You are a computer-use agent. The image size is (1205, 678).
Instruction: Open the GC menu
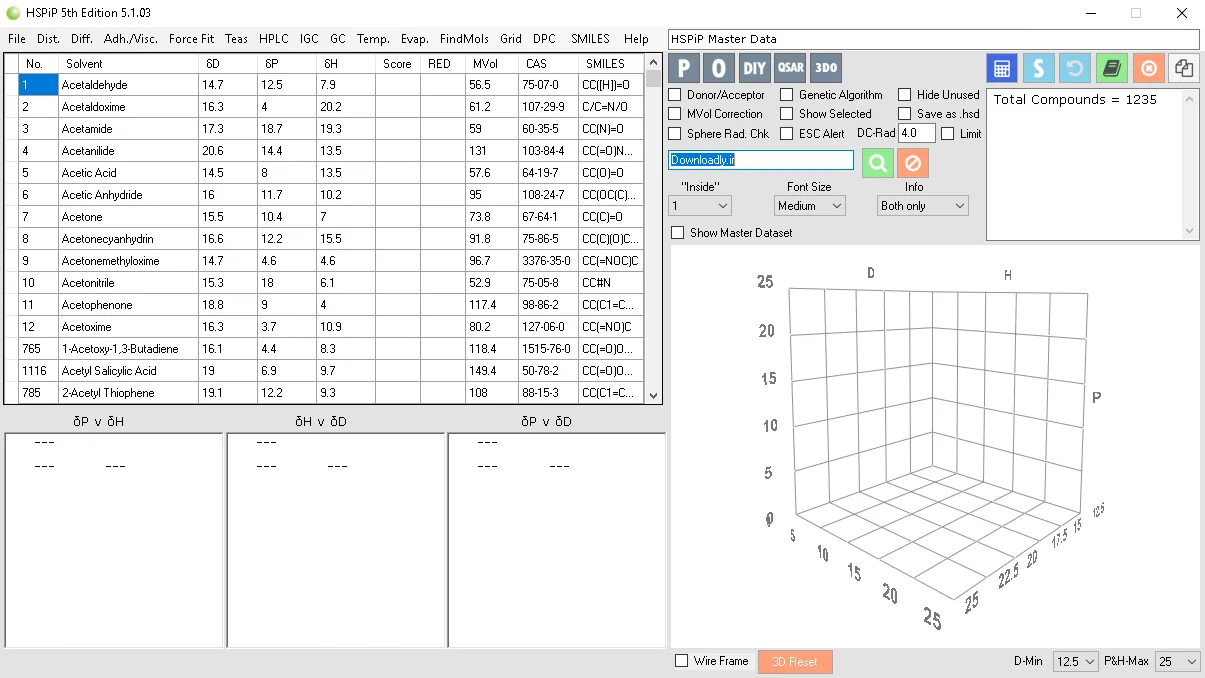(x=338, y=39)
